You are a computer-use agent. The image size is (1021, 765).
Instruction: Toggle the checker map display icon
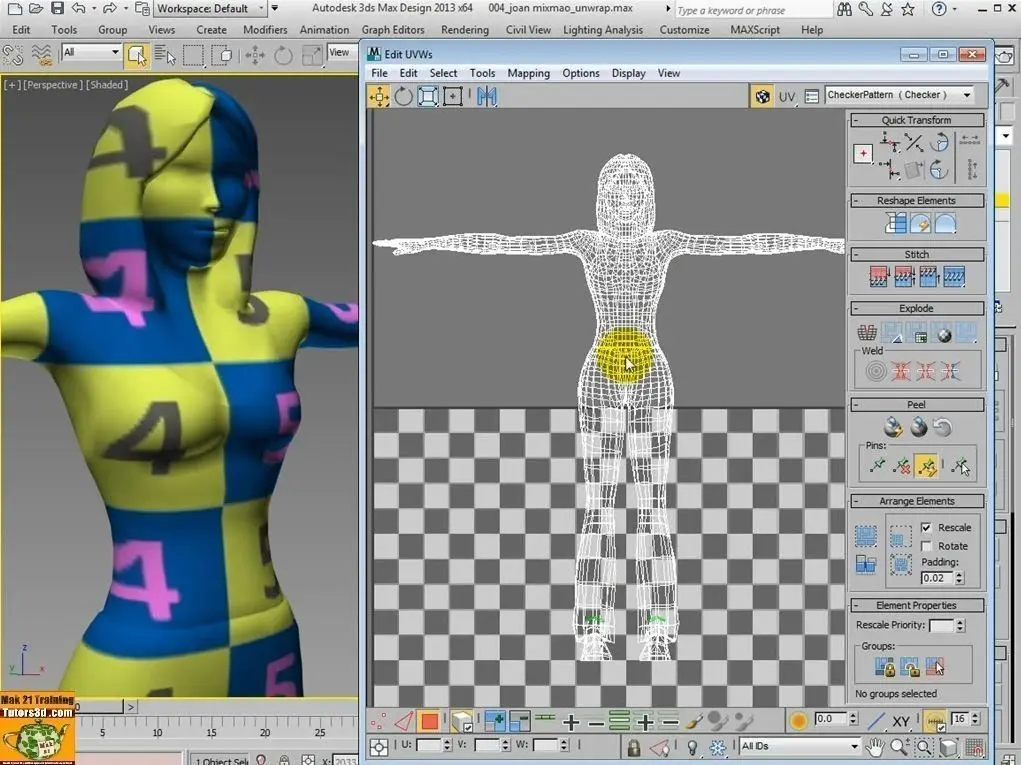(762, 96)
